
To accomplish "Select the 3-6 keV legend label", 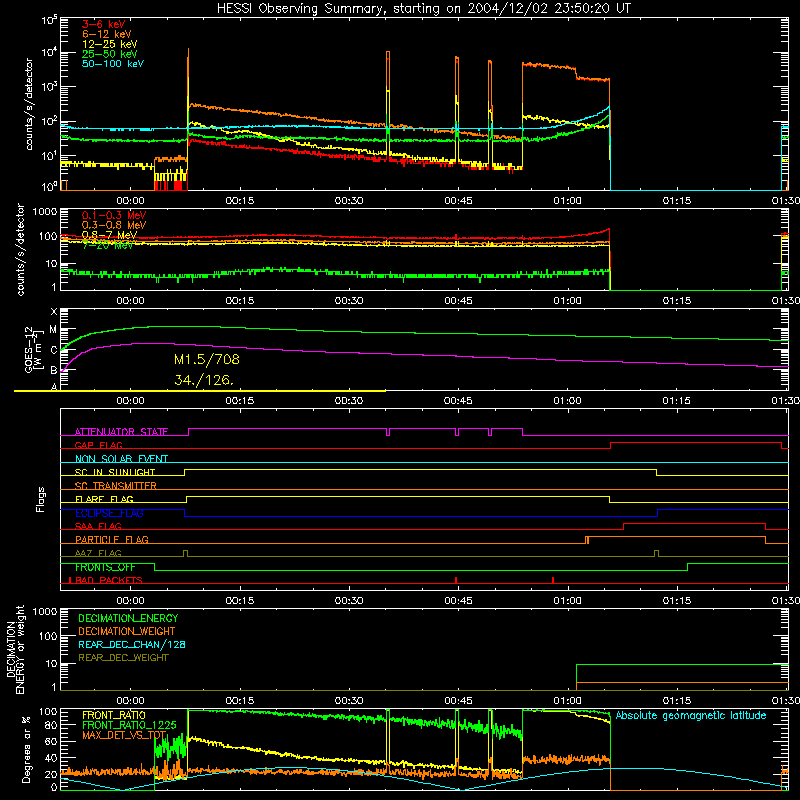I will point(104,24).
